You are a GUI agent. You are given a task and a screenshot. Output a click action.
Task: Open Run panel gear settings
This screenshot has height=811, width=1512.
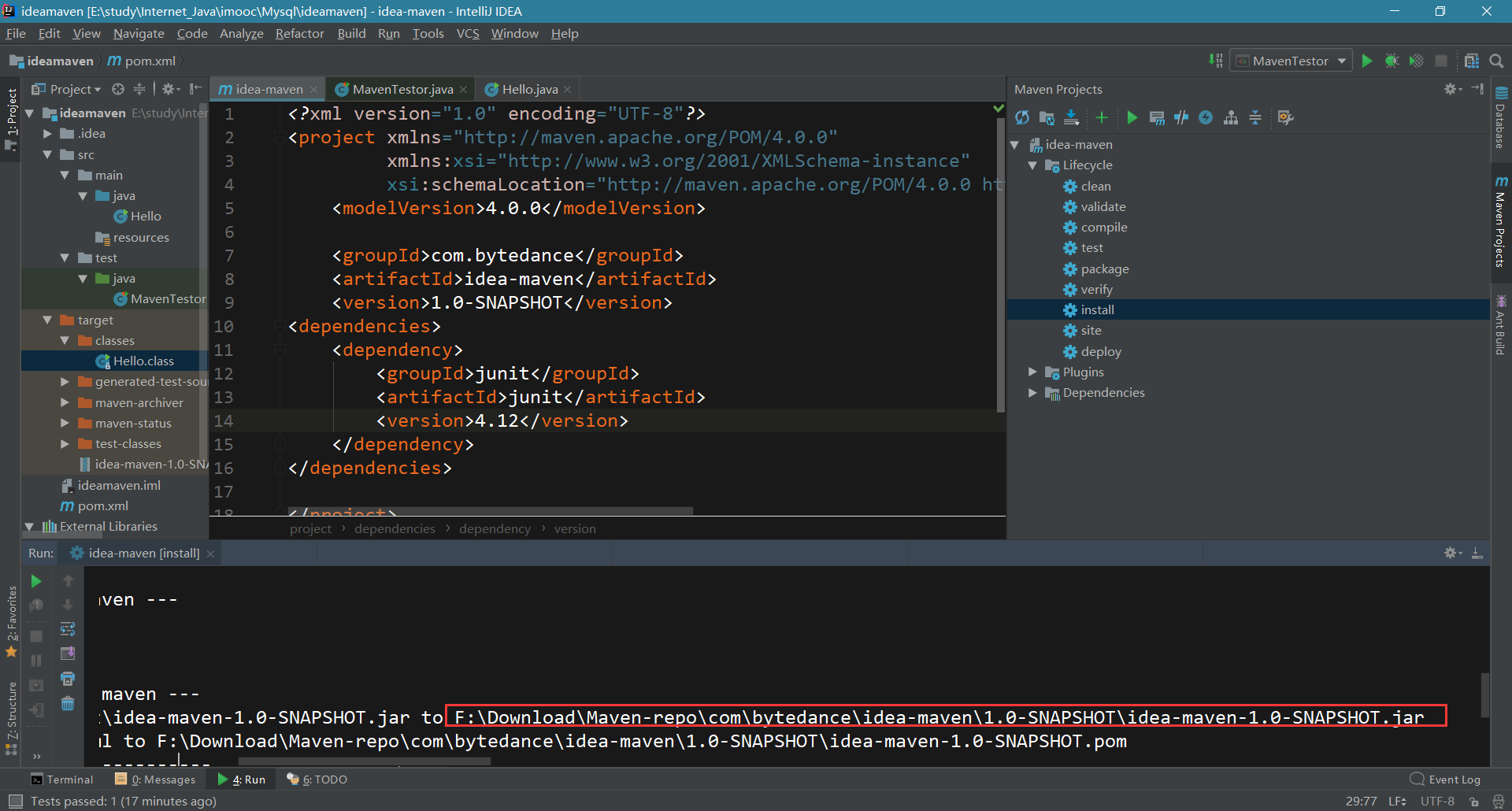point(1452,553)
